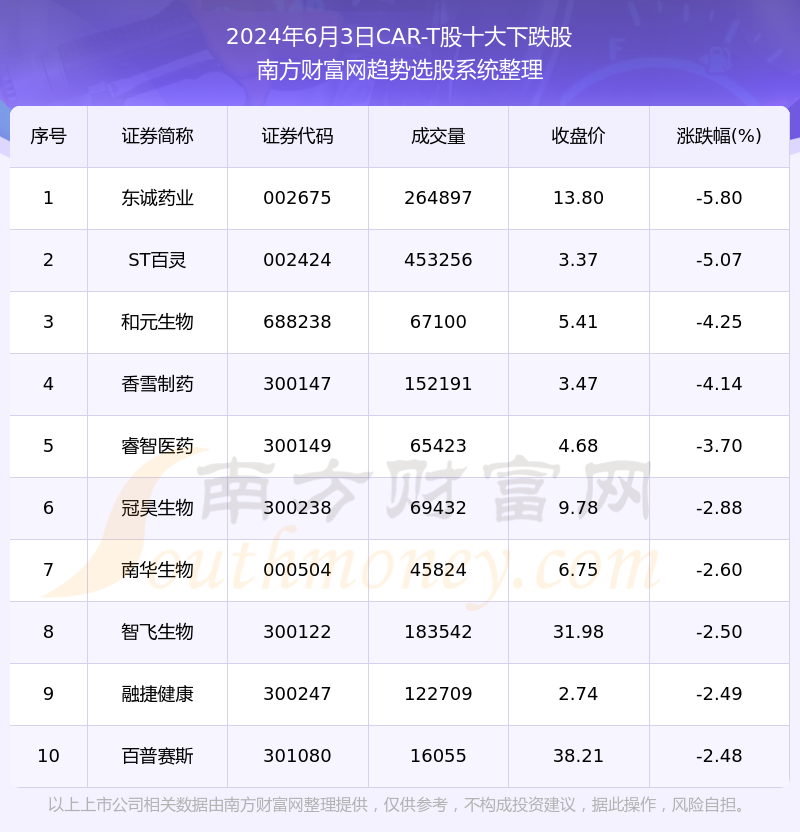This screenshot has width=800, height=832.
Task: Click stock name 'ST百灵'
Action: click(158, 260)
